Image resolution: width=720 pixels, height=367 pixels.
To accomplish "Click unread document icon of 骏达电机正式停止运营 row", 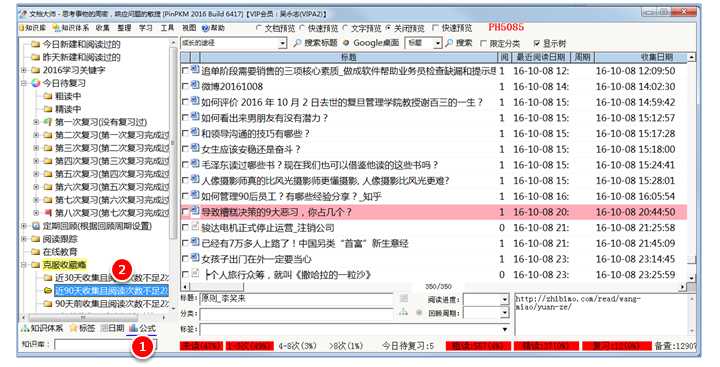I will 195,227.
